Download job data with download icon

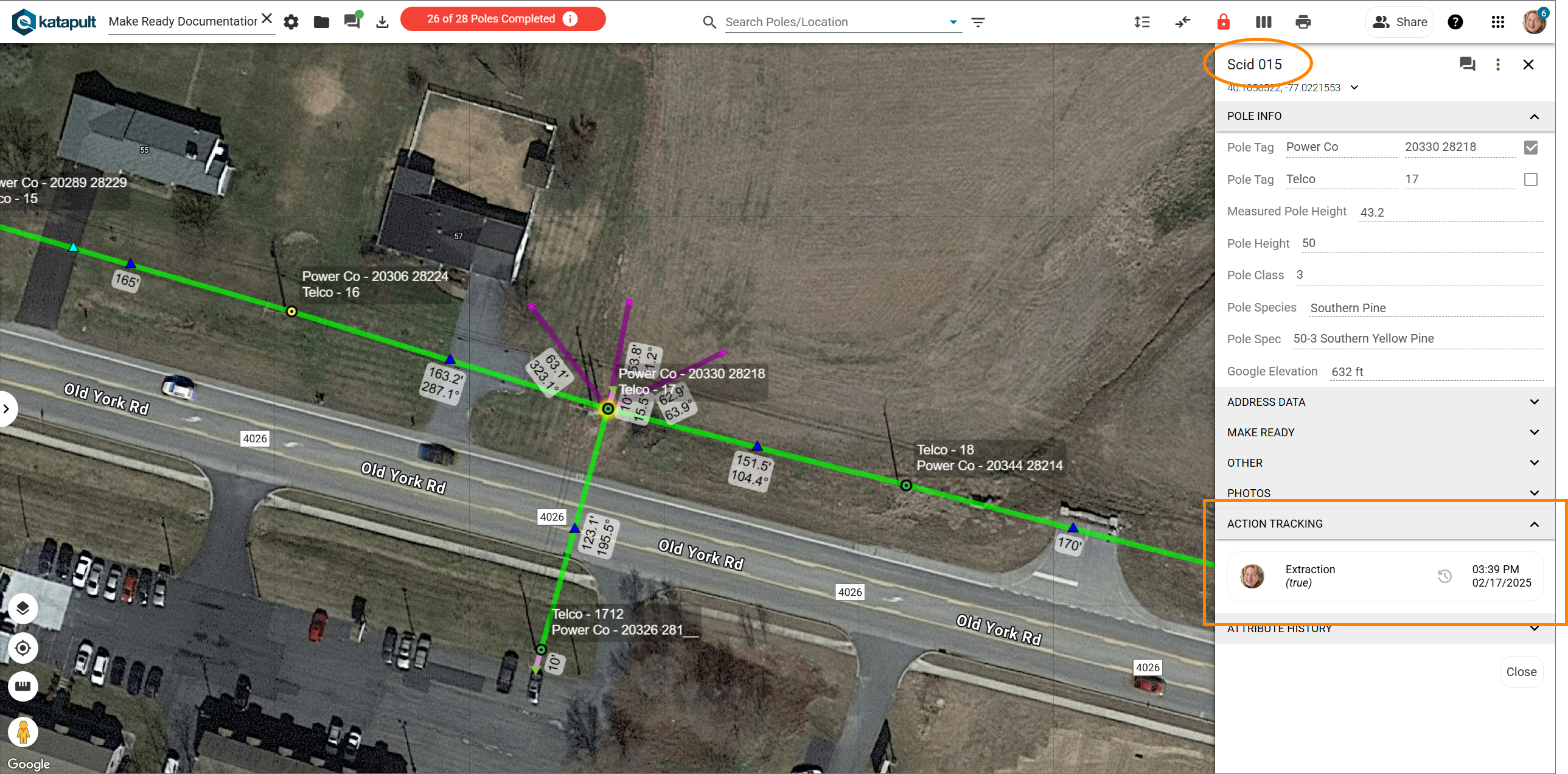[382, 22]
